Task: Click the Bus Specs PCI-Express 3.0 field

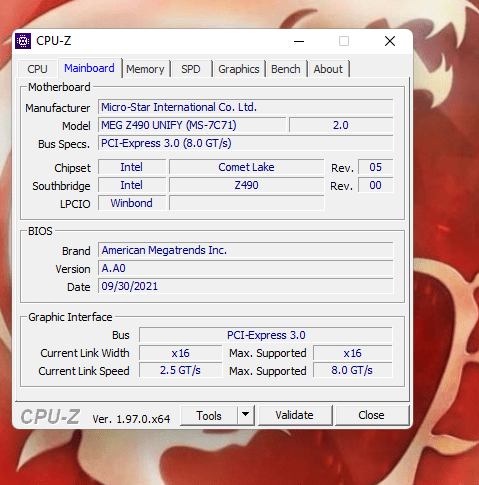Action: pyautogui.click(x=246, y=143)
